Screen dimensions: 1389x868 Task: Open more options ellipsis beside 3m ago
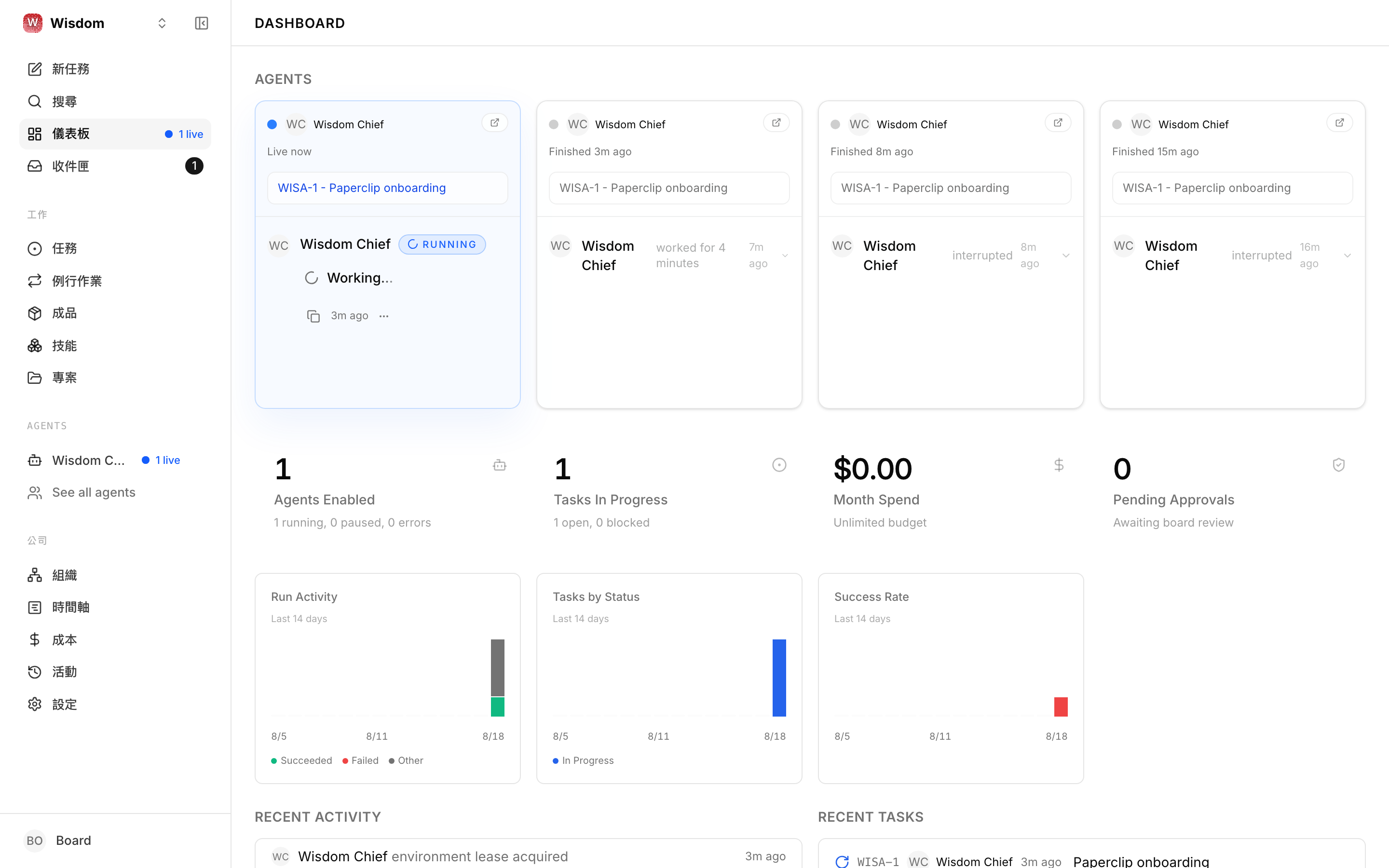pyautogui.click(x=384, y=316)
